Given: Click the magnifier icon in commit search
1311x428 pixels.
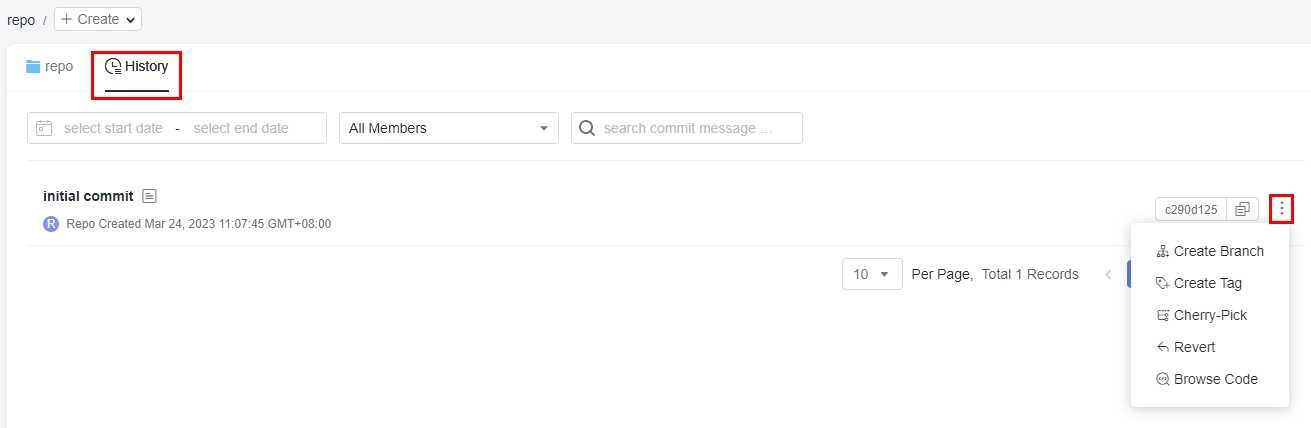Looking at the screenshot, I should [587, 128].
